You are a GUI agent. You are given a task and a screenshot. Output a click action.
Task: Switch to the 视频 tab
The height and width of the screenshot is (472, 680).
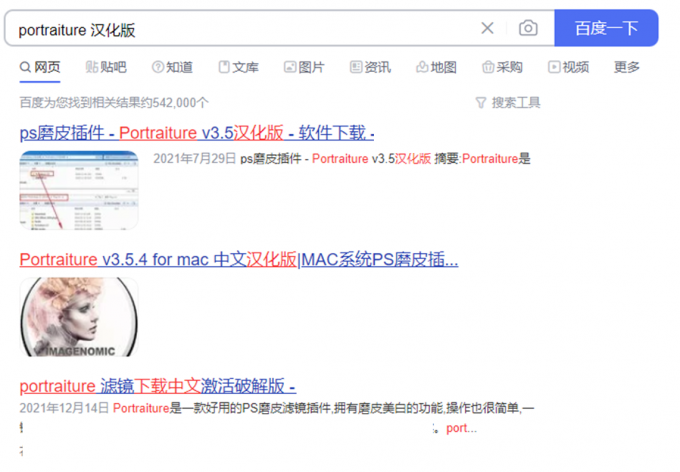click(x=569, y=67)
